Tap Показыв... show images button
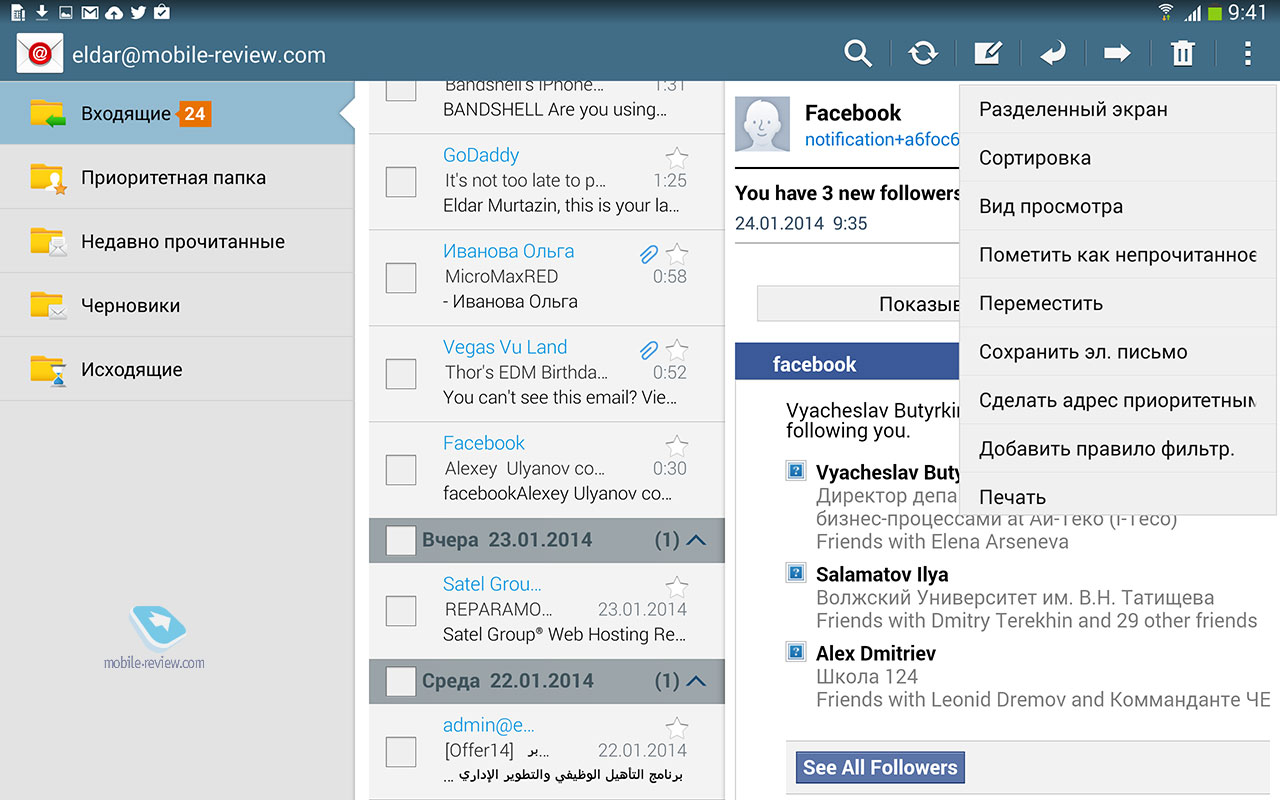 pos(858,304)
